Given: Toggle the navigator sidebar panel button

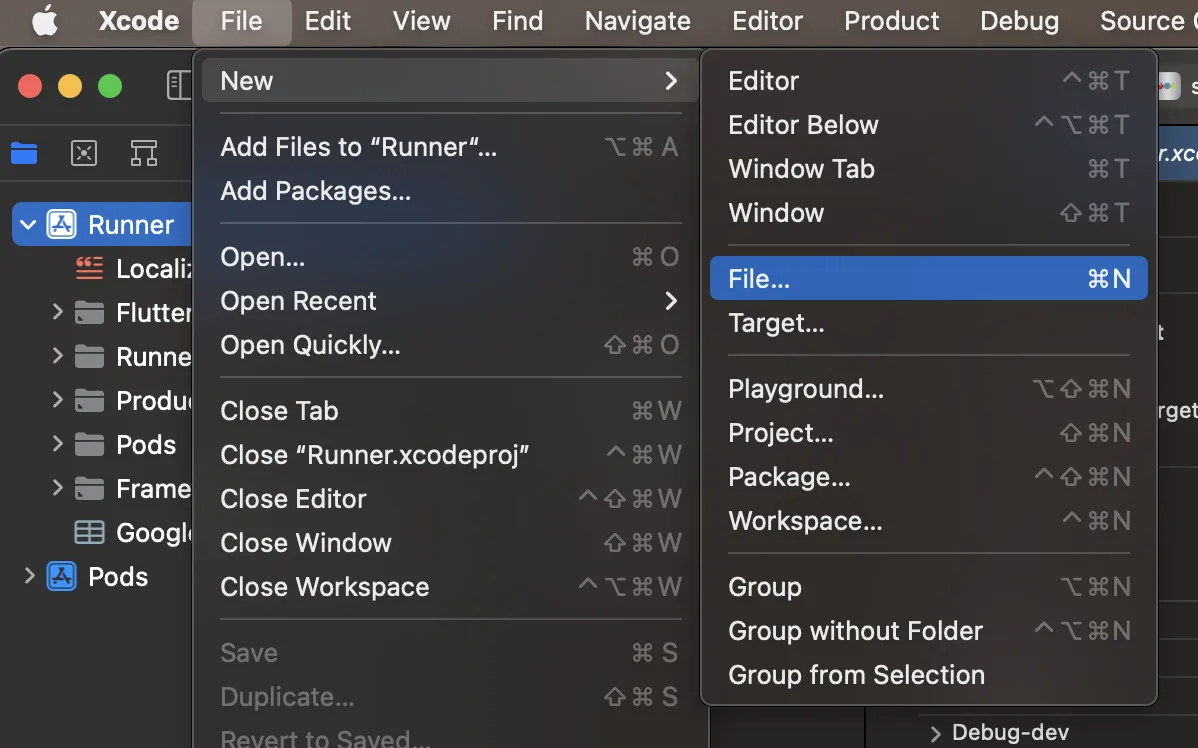Looking at the screenshot, I should [178, 86].
